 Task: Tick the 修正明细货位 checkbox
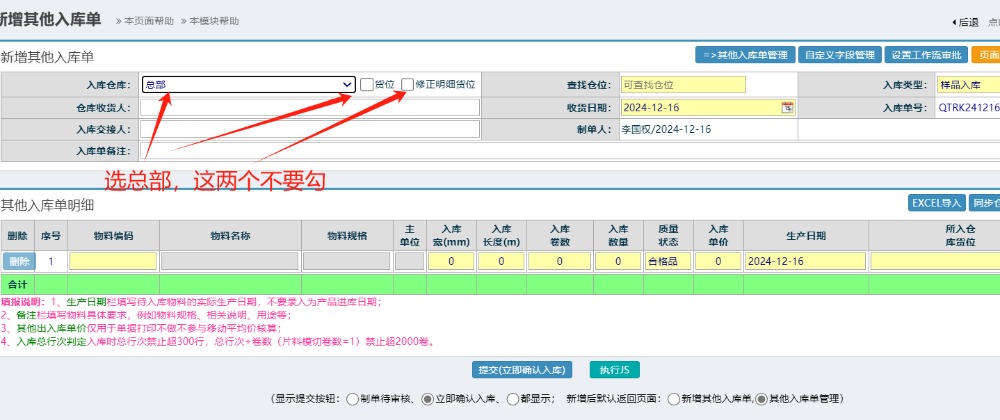pos(407,85)
